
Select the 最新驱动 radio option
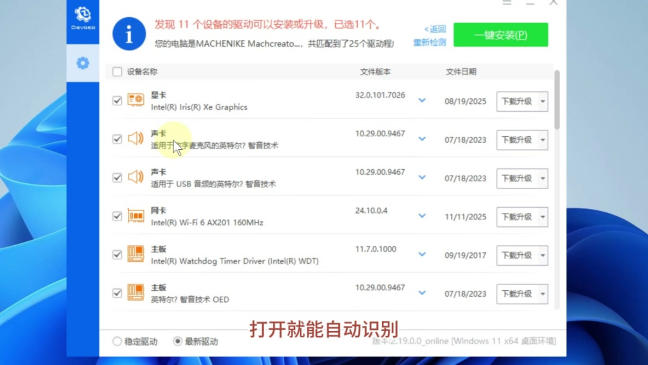[178, 341]
